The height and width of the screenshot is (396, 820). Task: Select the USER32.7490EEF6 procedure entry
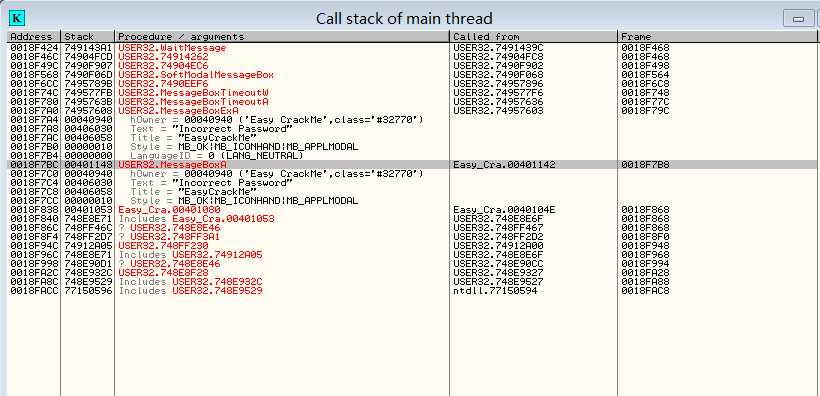[163, 84]
